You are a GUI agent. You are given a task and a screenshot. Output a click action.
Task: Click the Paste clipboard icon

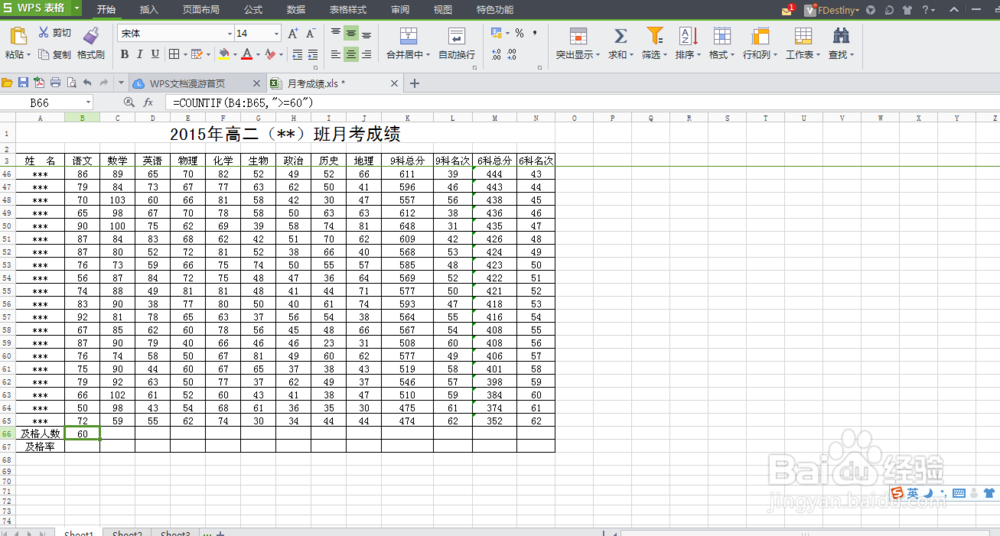tap(18, 35)
